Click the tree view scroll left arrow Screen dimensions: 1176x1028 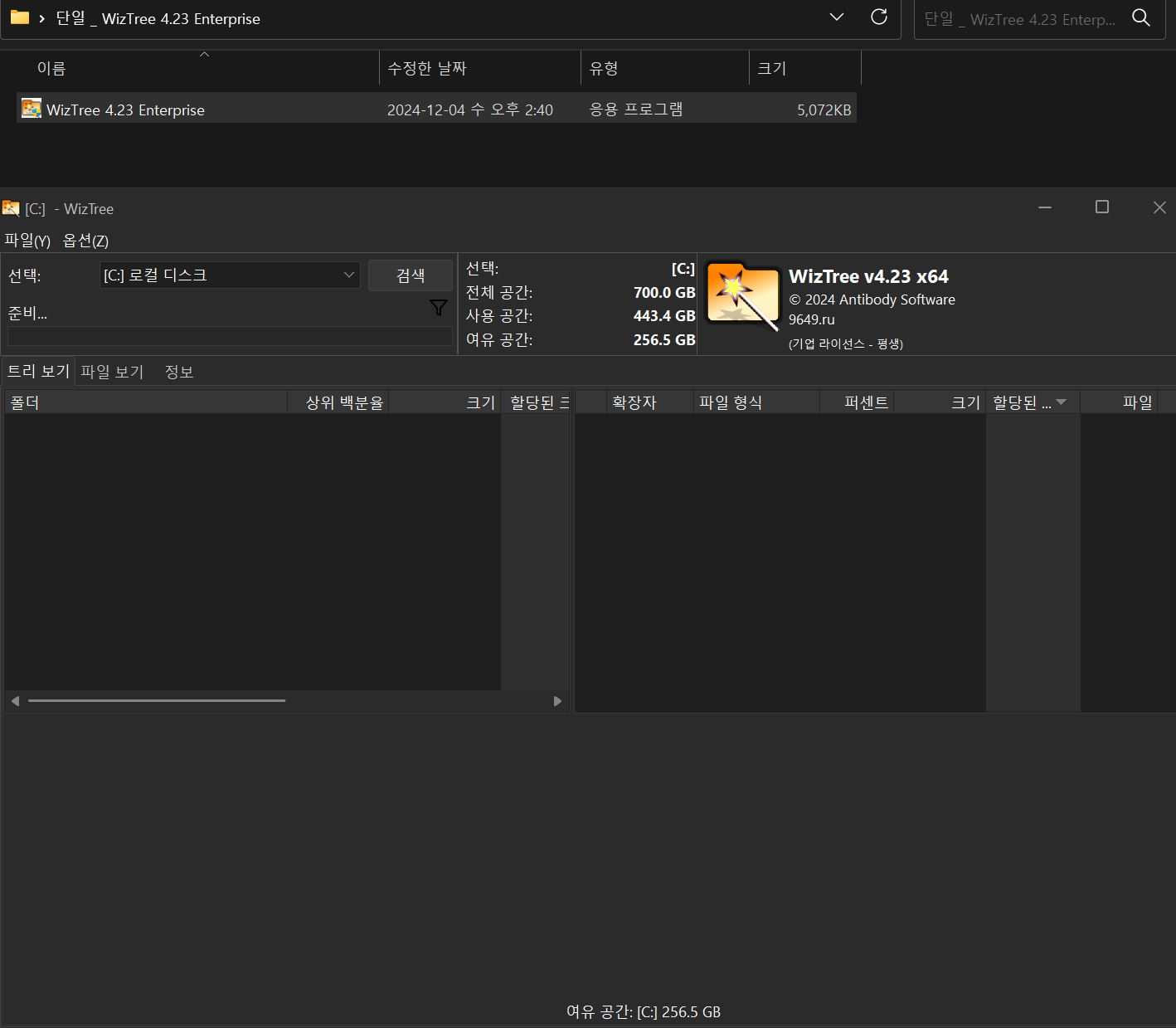point(15,701)
